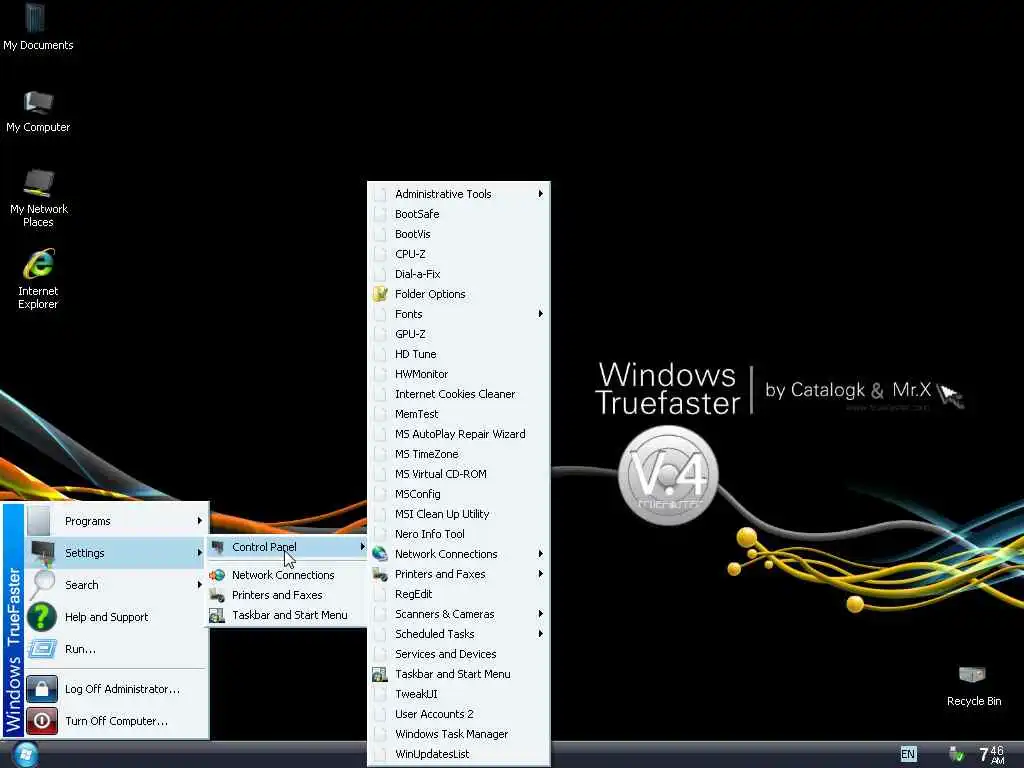The image size is (1024, 768).
Task: Expand the Control Panel submenu arrow
Action: coord(362,547)
